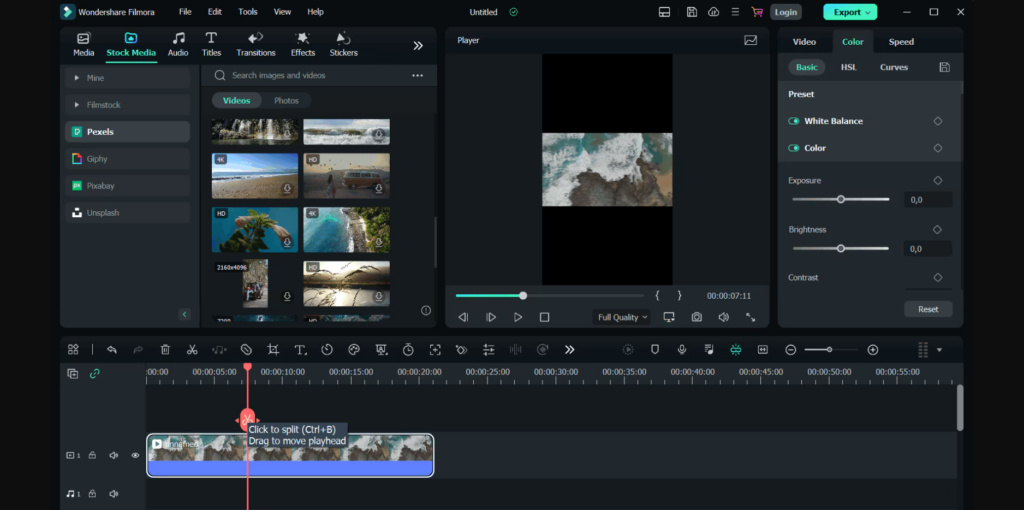The width and height of the screenshot is (1024, 510).
Task: Click the Reset button
Action: (x=928, y=309)
